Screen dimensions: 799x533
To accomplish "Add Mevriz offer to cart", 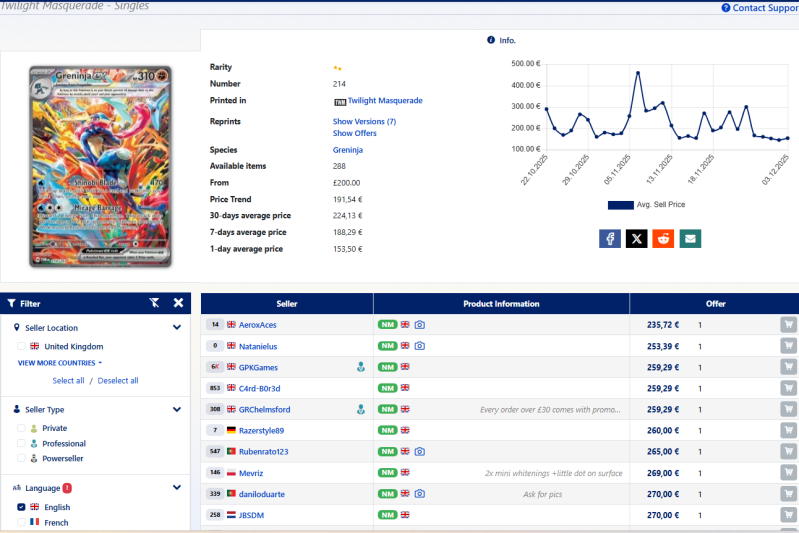I will 788,472.
